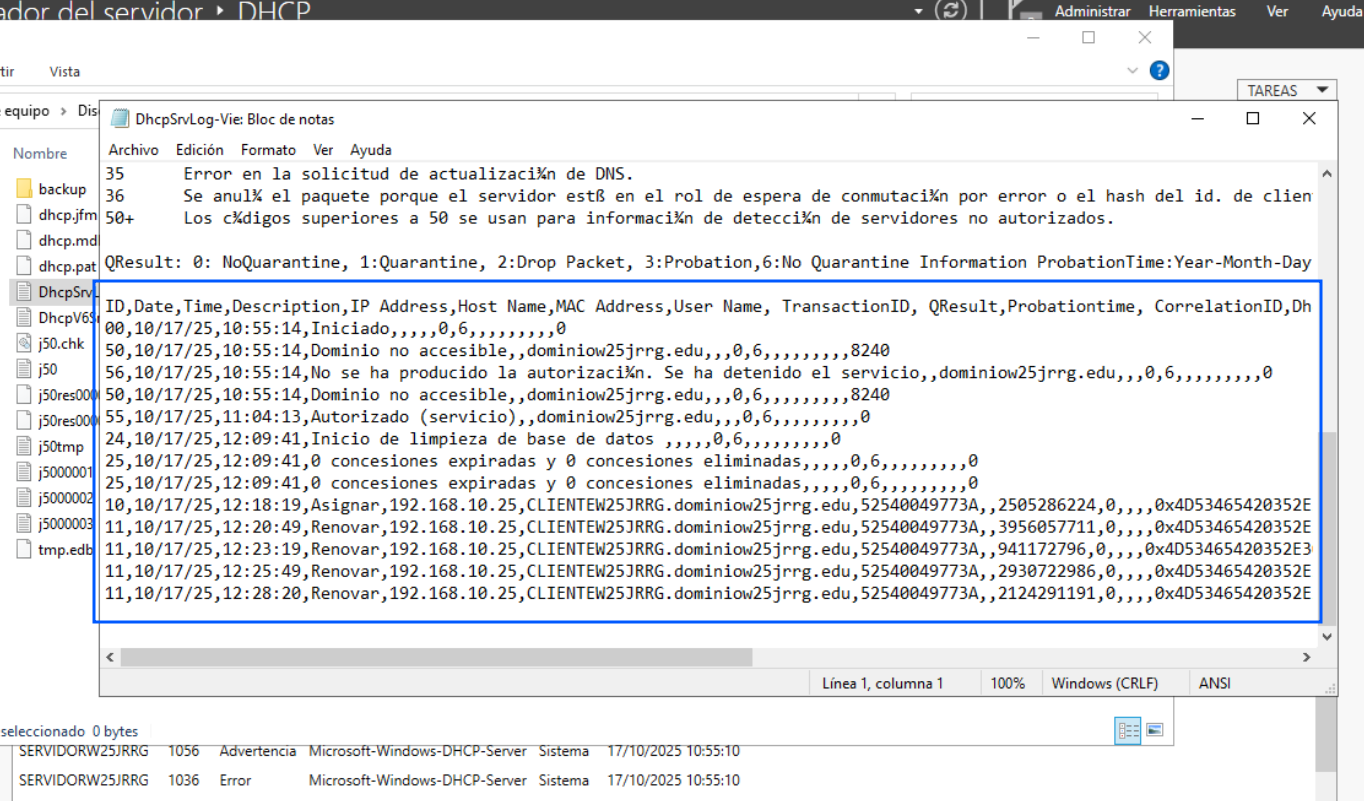The image size is (1364, 801).
Task: Expand the Explorer ribbon with the chevron
Action: (1133, 71)
